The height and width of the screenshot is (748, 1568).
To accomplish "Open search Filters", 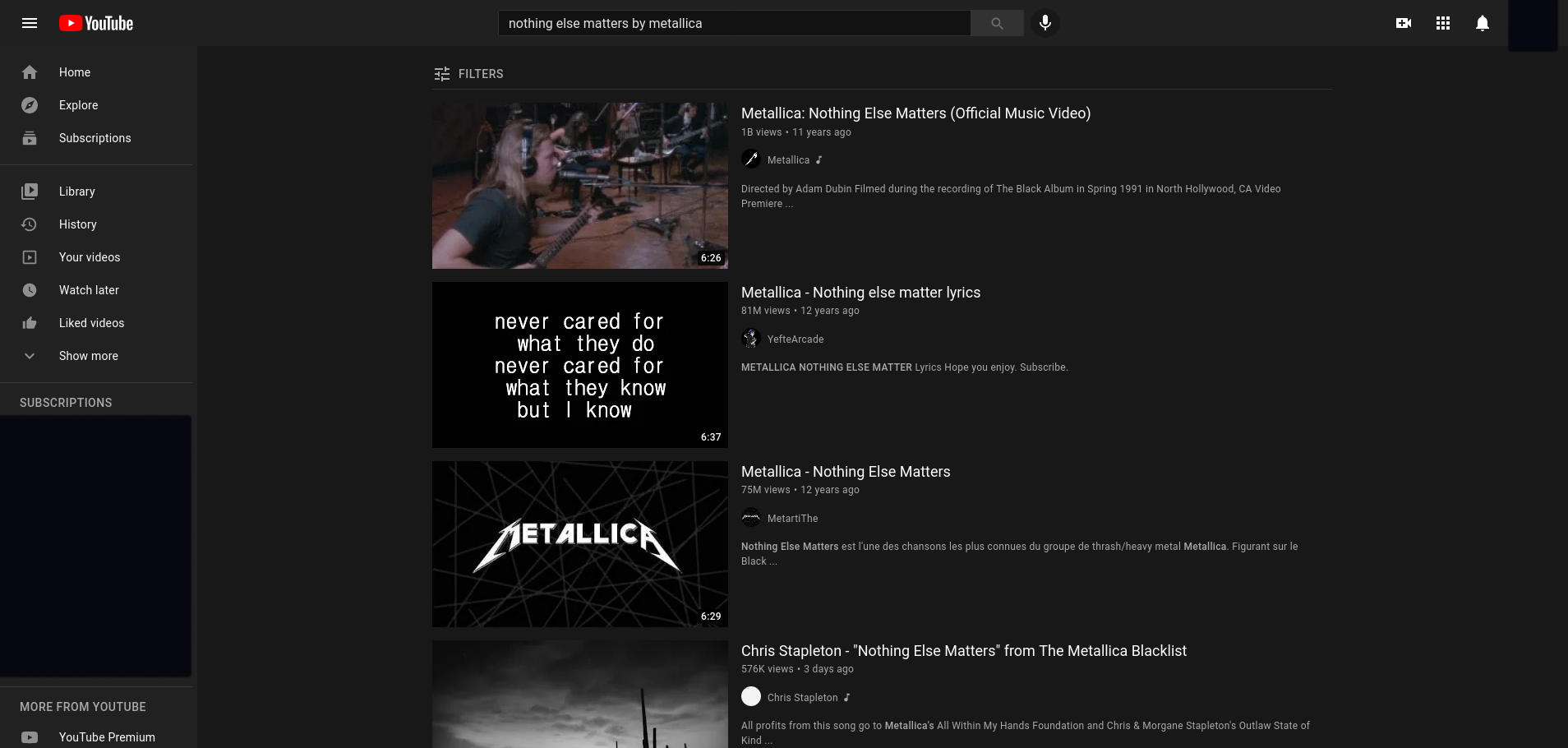I will [468, 74].
